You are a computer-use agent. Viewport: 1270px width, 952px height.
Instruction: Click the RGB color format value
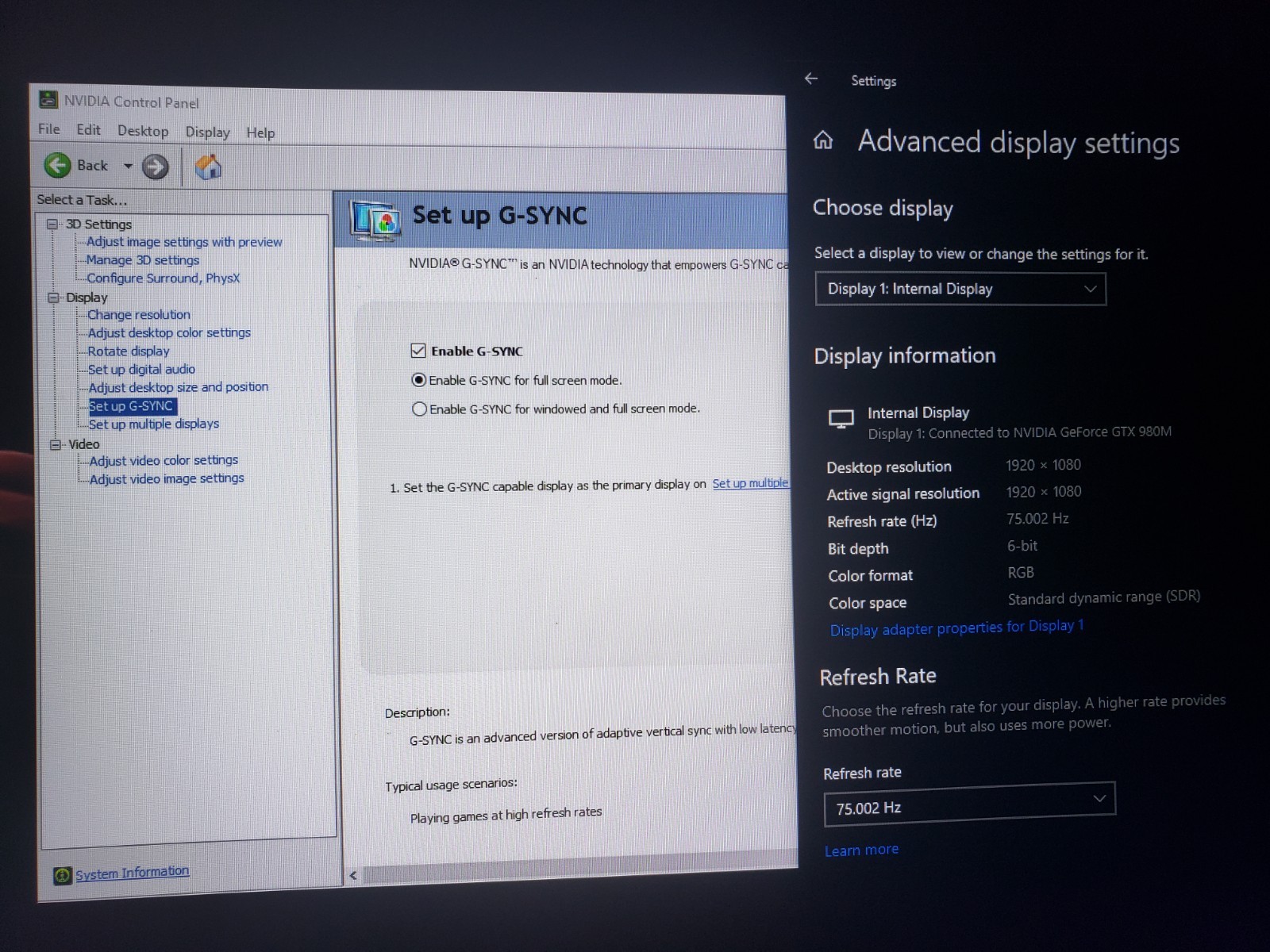click(x=1021, y=573)
